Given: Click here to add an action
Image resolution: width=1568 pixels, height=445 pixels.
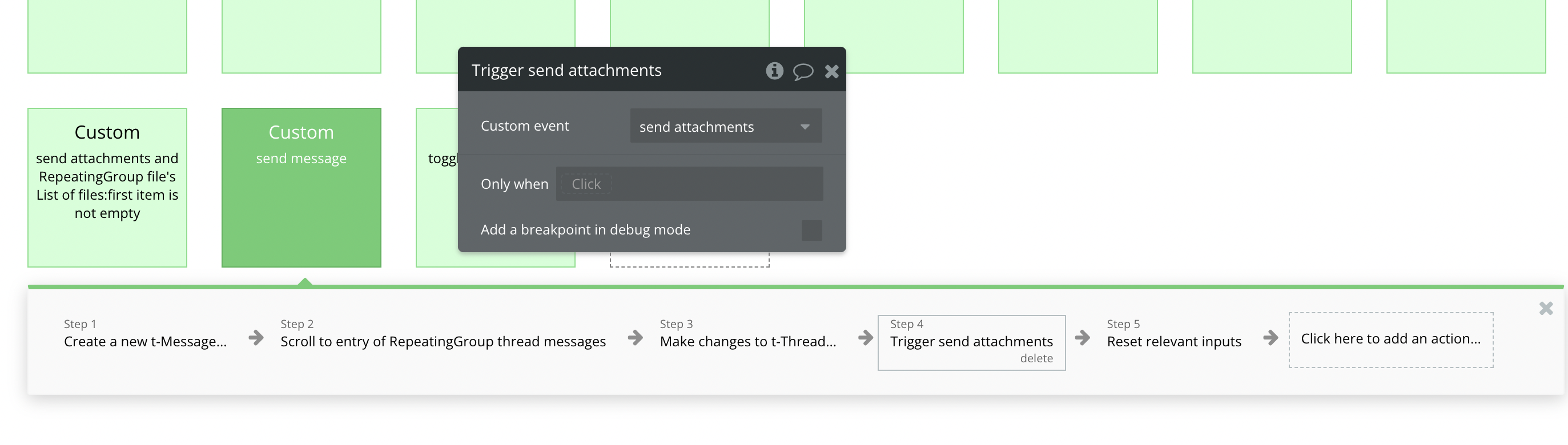Looking at the screenshot, I should 1391,339.
